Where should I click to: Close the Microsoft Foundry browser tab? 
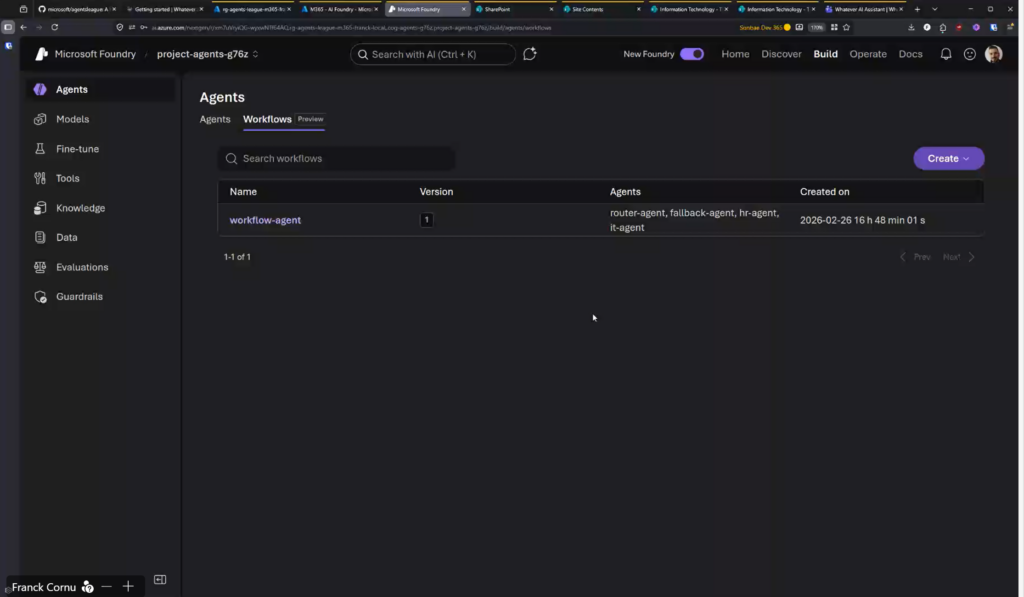tap(464, 9)
